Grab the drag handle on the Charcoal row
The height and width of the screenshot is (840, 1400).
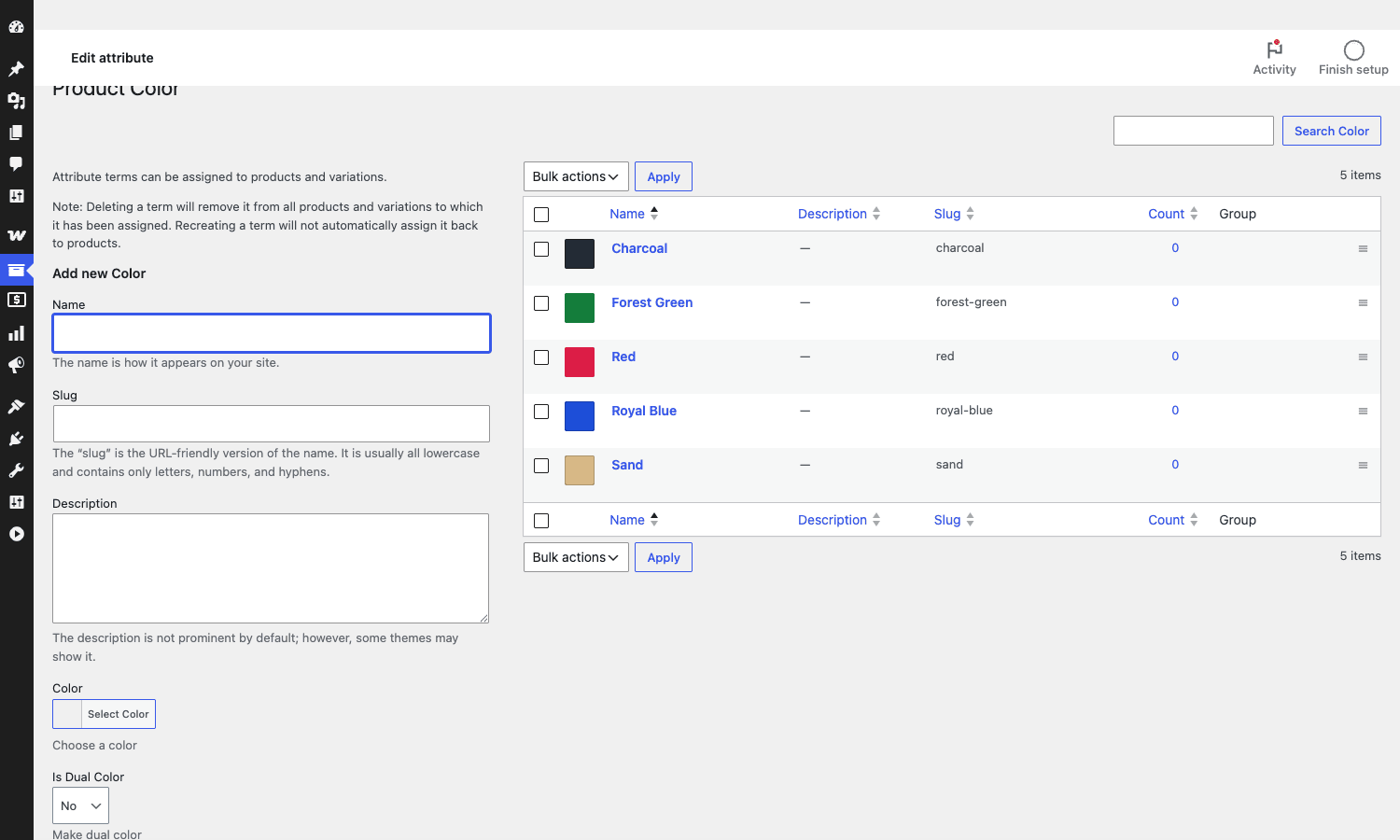coord(1363,249)
